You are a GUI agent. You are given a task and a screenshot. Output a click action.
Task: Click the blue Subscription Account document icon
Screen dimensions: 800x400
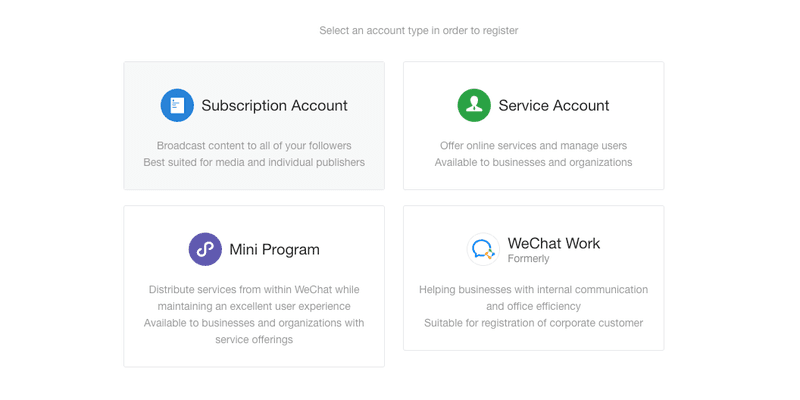click(177, 105)
